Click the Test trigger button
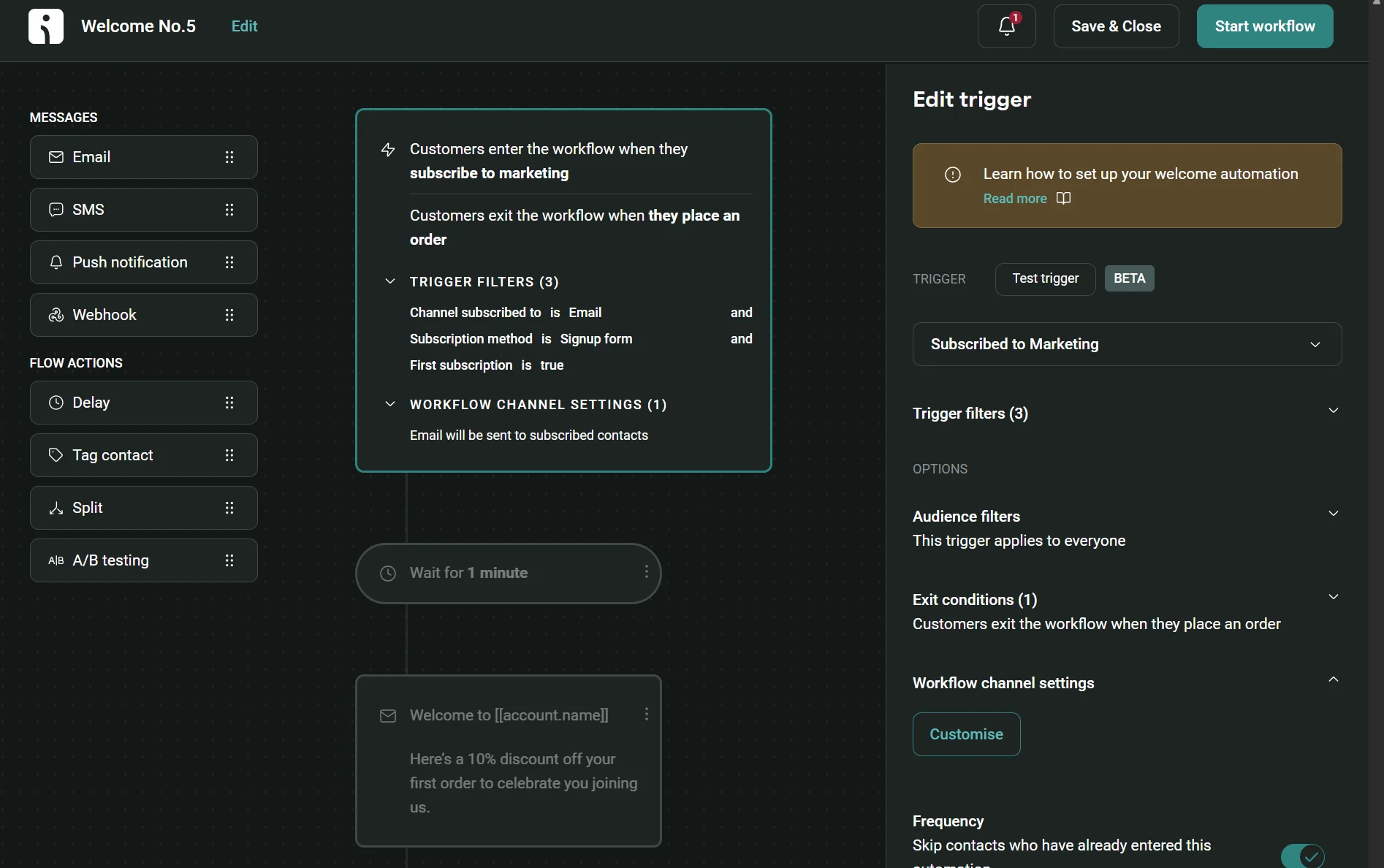Screen dimensions: 1384x868 point(1045,279)
